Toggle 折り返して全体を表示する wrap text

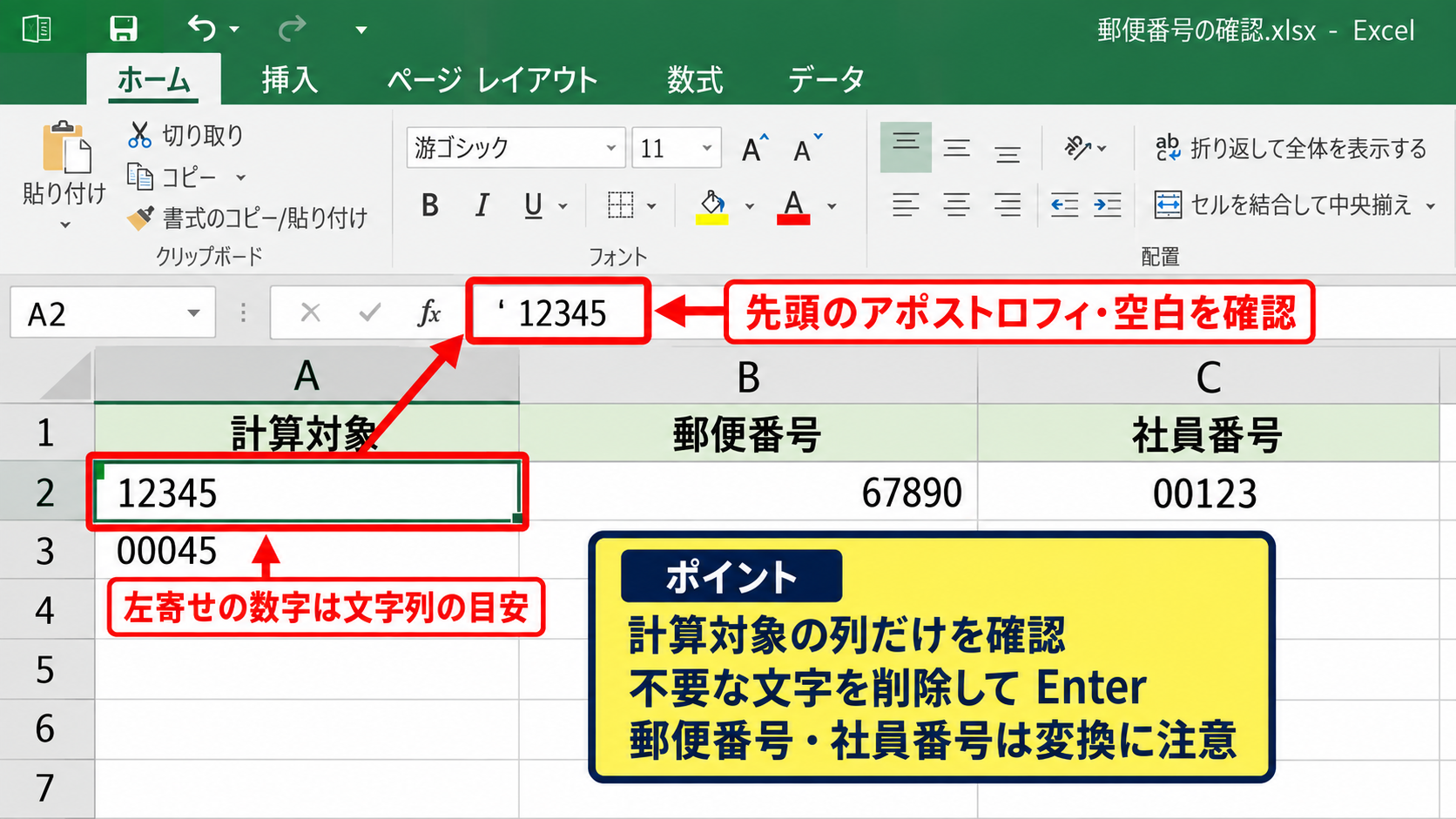tap(1291, 148)
